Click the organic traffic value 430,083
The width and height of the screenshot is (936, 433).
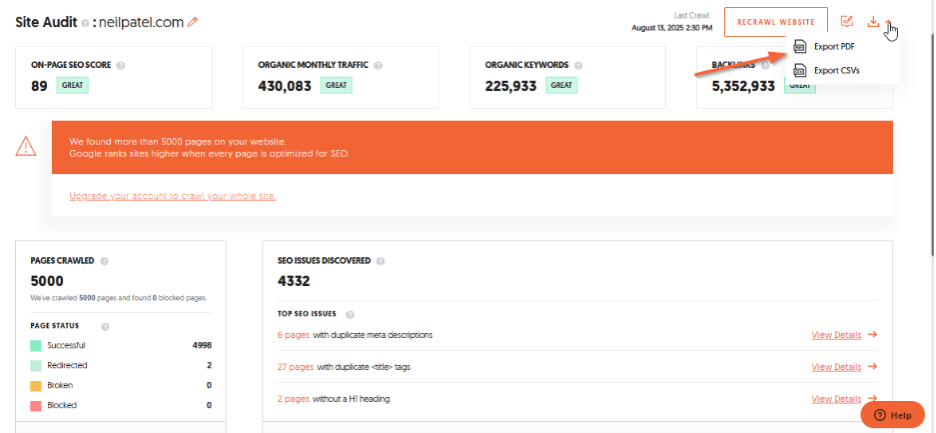[x=285, y=86]
